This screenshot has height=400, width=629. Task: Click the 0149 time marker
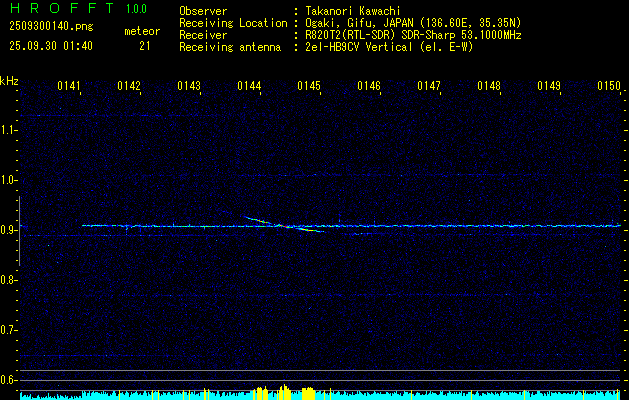click(549, 86)
